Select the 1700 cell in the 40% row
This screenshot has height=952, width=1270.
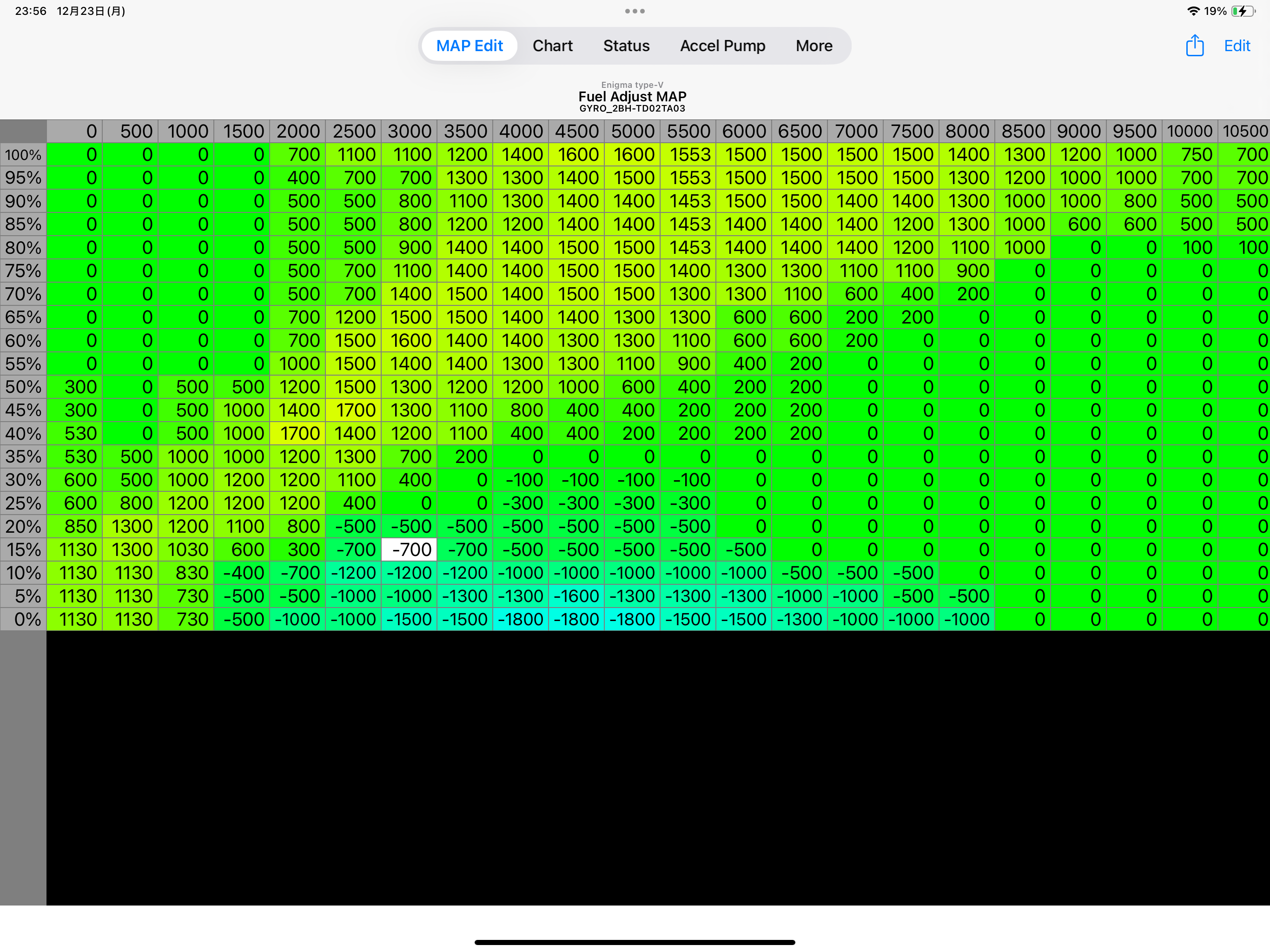298,434
